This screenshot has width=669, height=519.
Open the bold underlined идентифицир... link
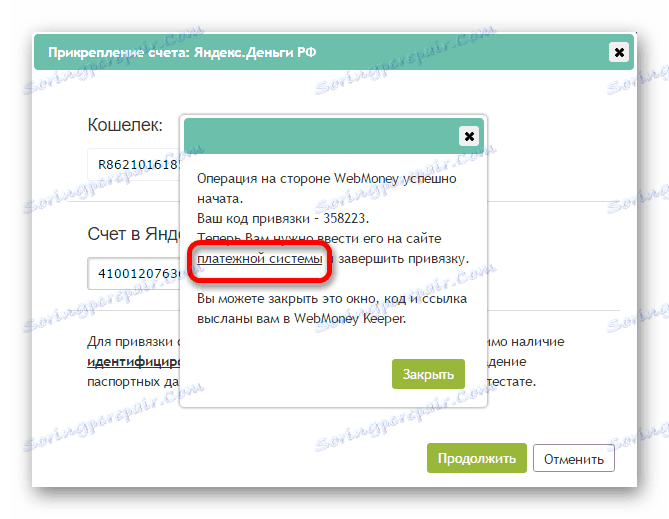(x=134, y=362)
